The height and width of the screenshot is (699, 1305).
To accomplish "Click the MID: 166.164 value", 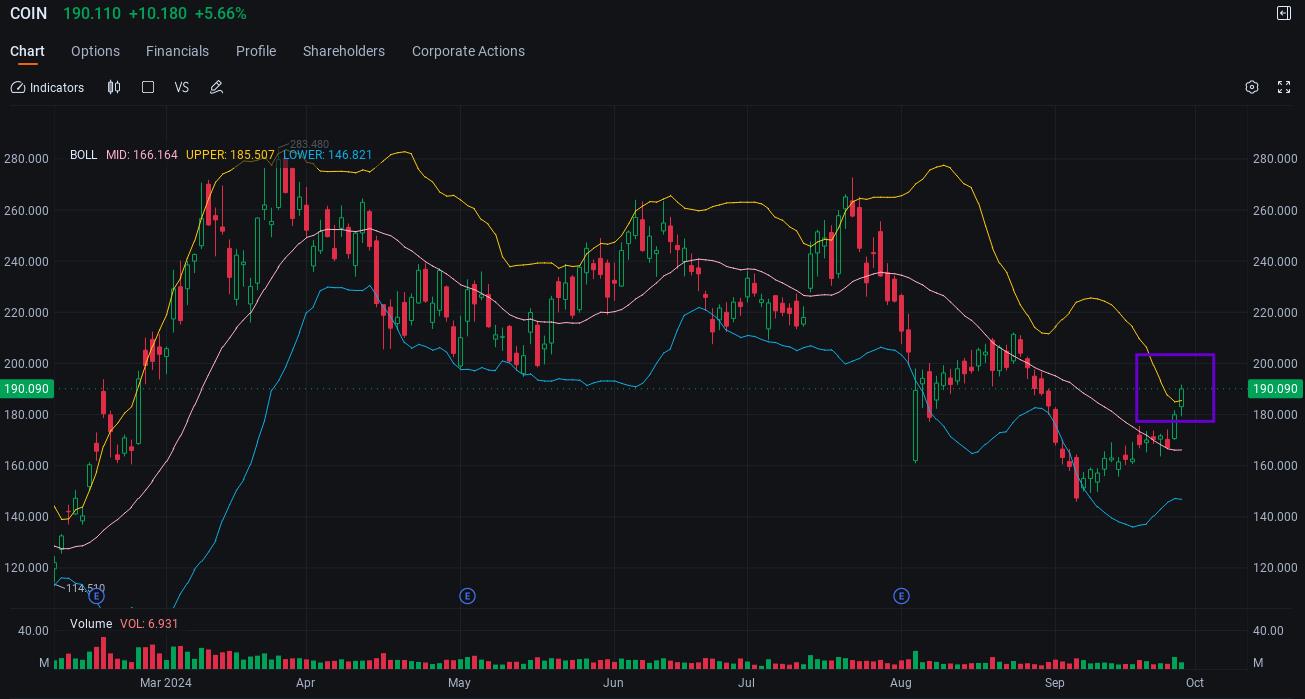I will coord(142,155).
